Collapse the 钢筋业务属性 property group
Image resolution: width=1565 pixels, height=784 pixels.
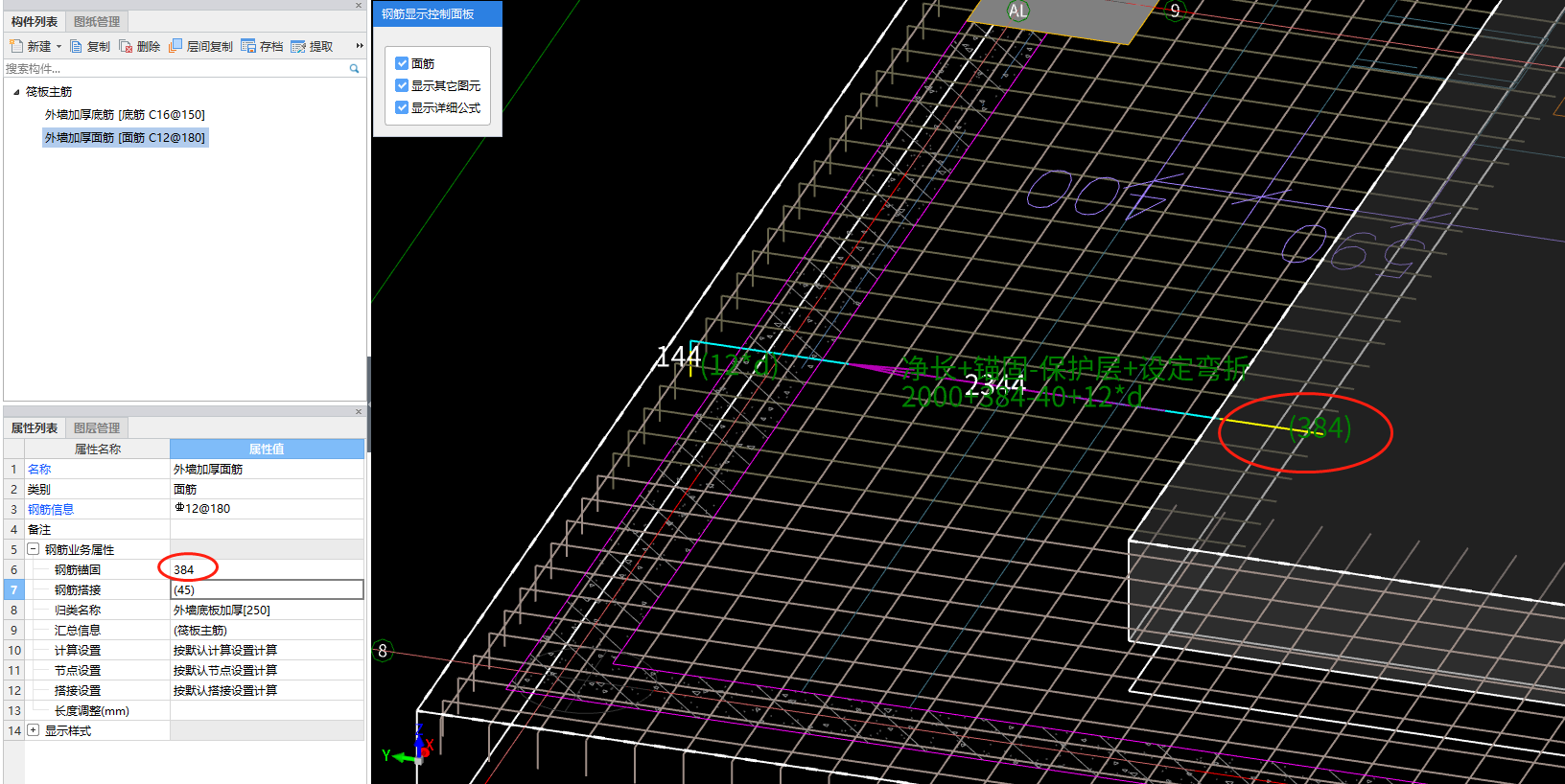34,549
